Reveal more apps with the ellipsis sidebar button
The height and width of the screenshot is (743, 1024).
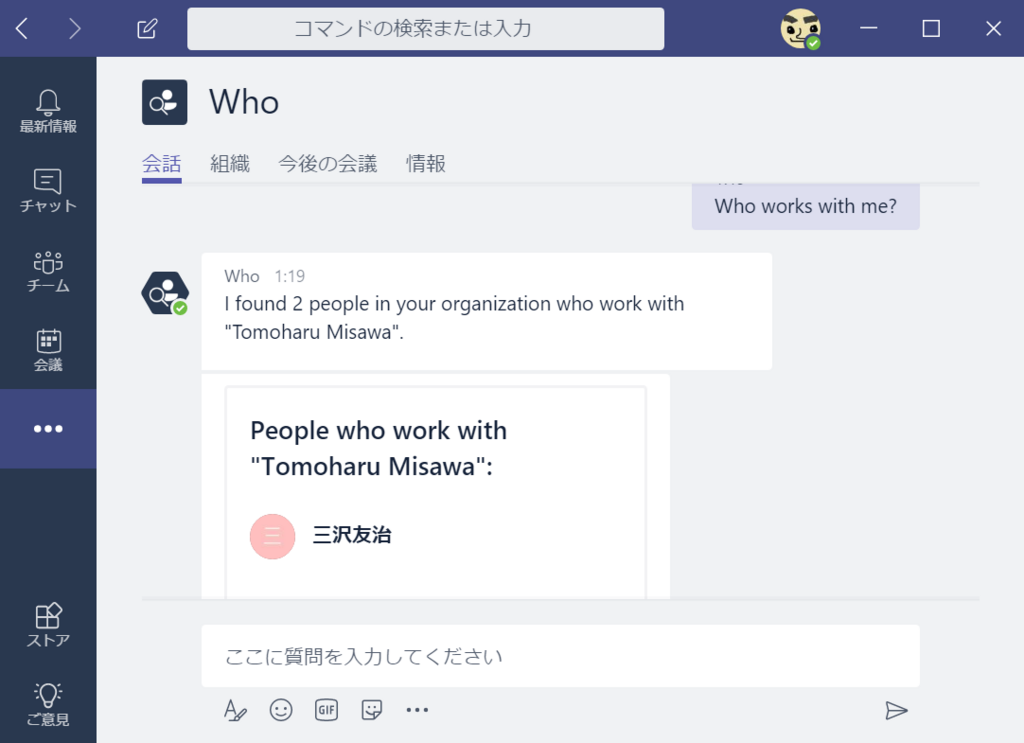(x=47, y=428)
